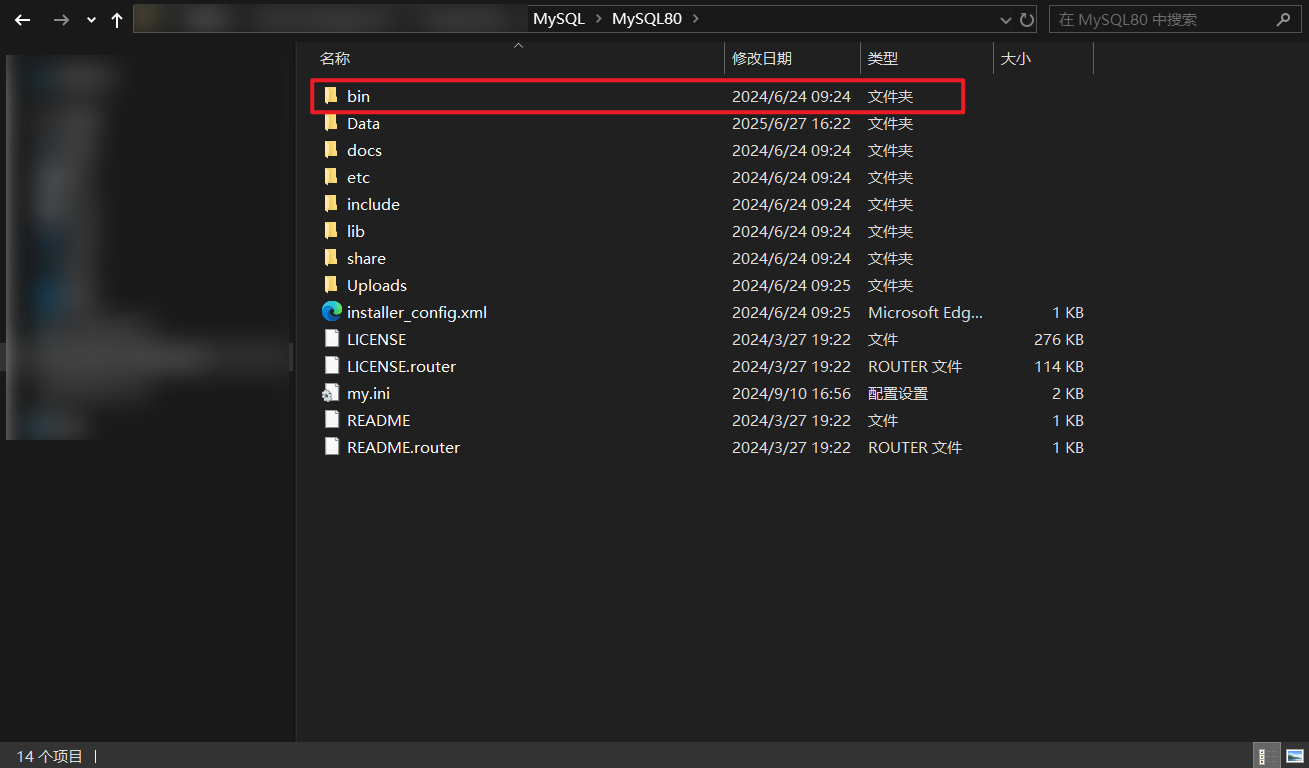Go back with the left arrow button

[x=23, y=20]
